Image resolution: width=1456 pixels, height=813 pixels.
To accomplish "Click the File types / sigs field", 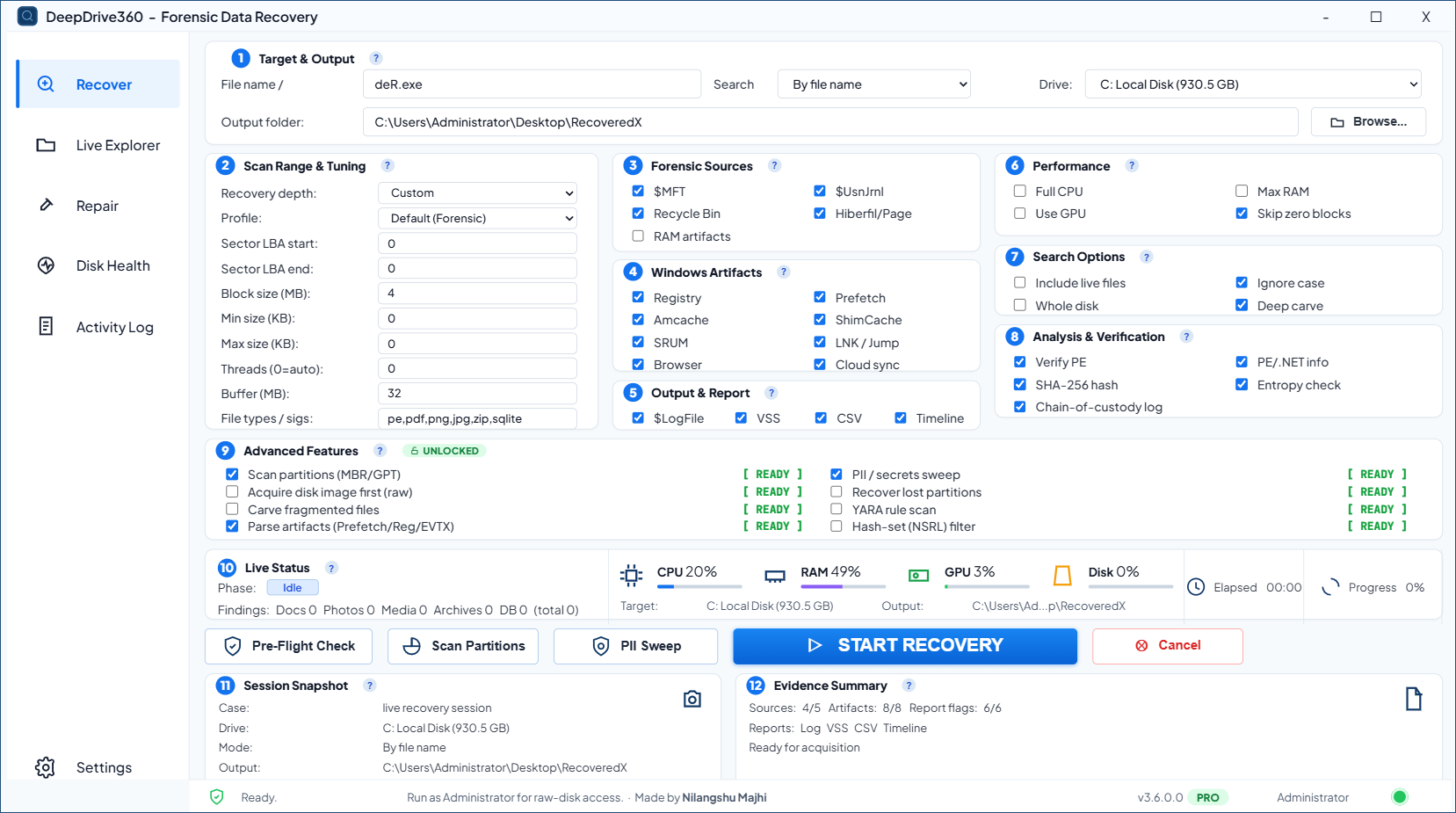I will click(x=478, y=418).
